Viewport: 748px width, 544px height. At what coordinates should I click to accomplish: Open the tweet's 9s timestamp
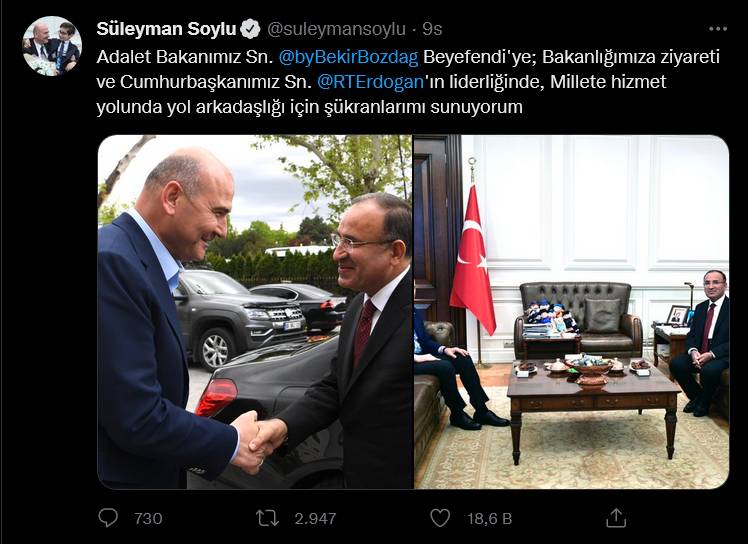point(432,29)
